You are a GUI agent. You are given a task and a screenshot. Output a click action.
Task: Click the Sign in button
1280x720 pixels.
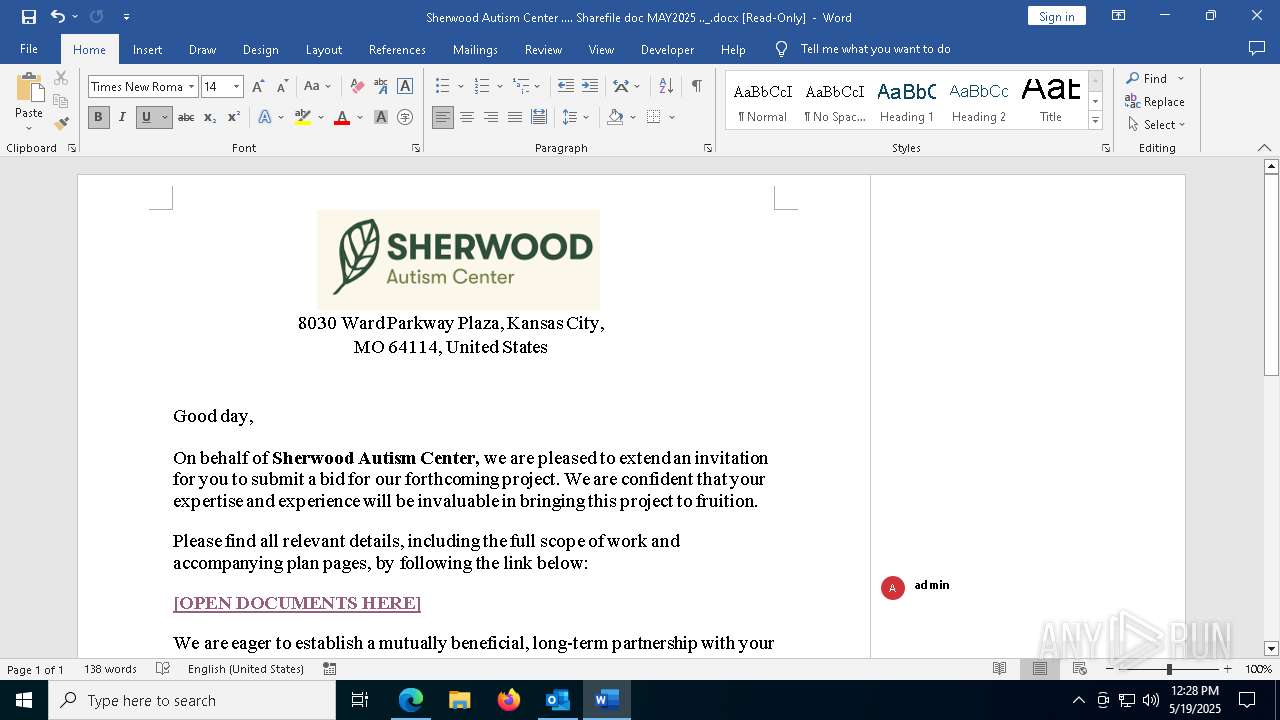[x=1057, y=16]
